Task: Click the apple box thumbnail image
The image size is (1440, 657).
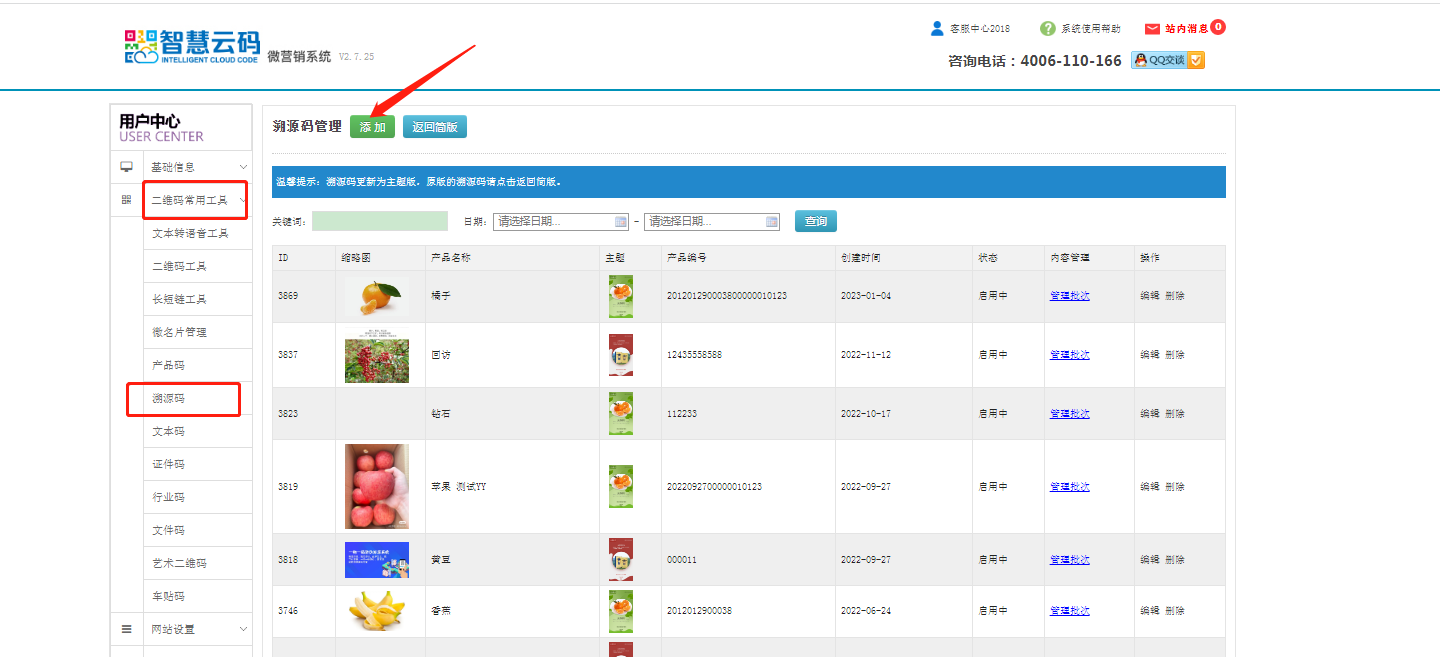Action: pyautogui.click(x=376, y=486)
